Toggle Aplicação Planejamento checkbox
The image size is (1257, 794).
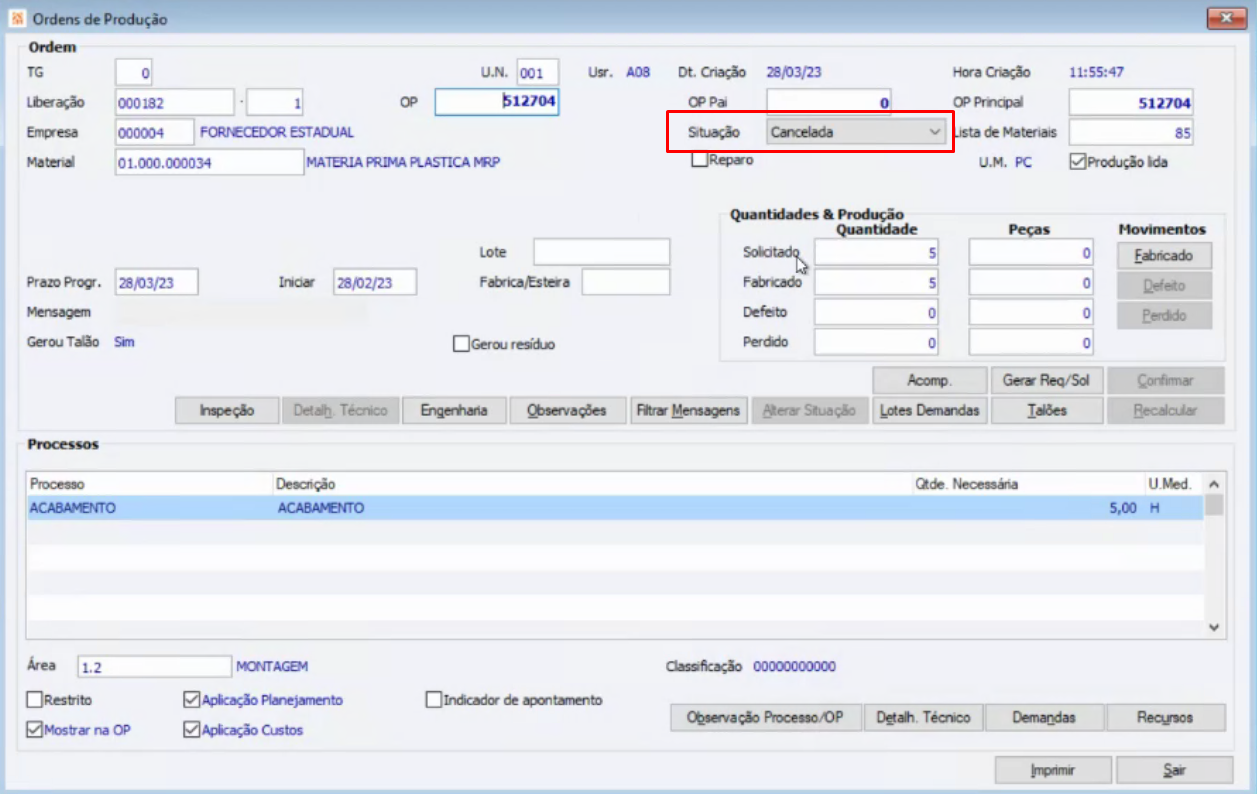[x=192, y=700]
